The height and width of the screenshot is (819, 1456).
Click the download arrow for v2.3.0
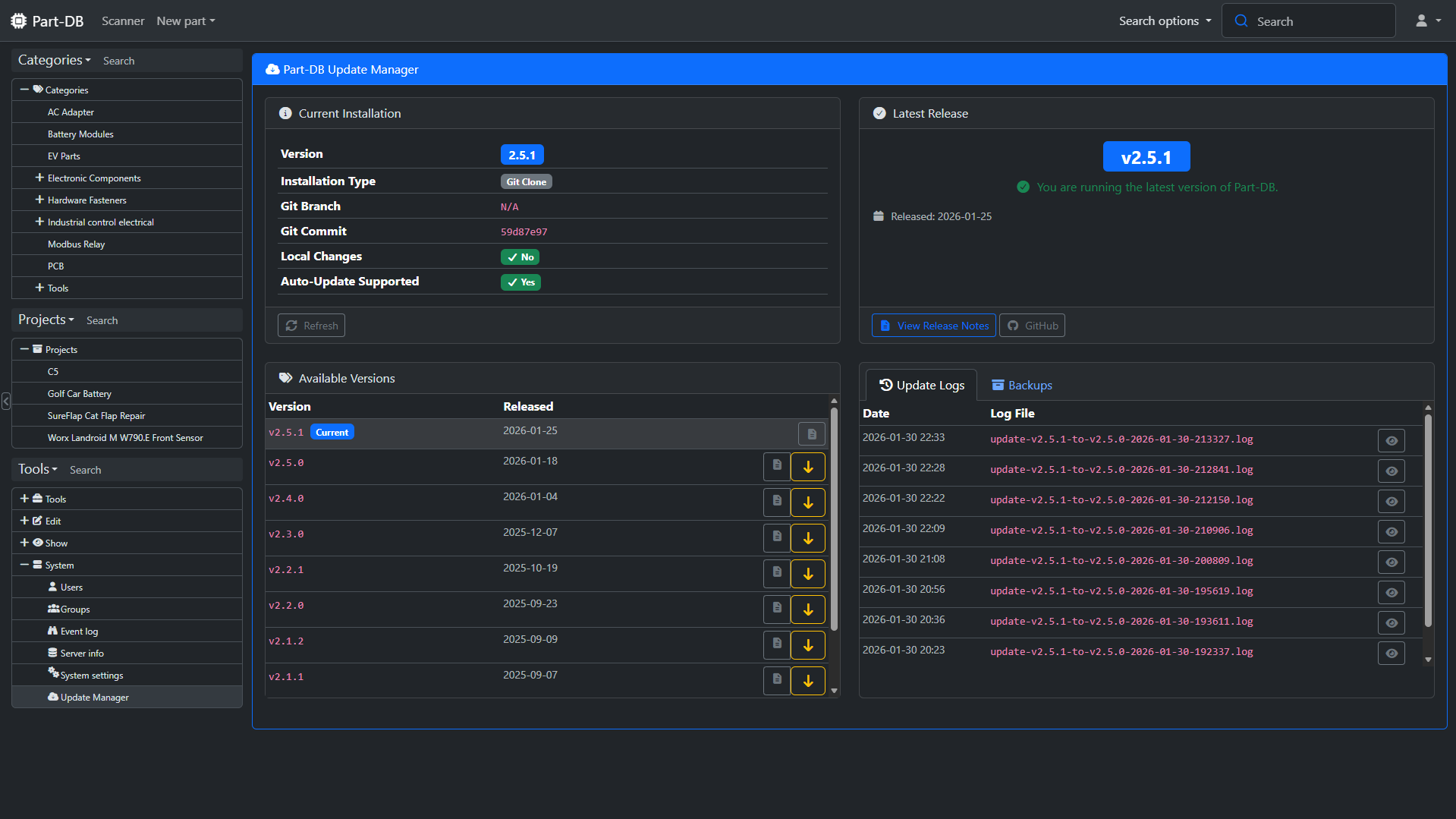tap(807, 538)
